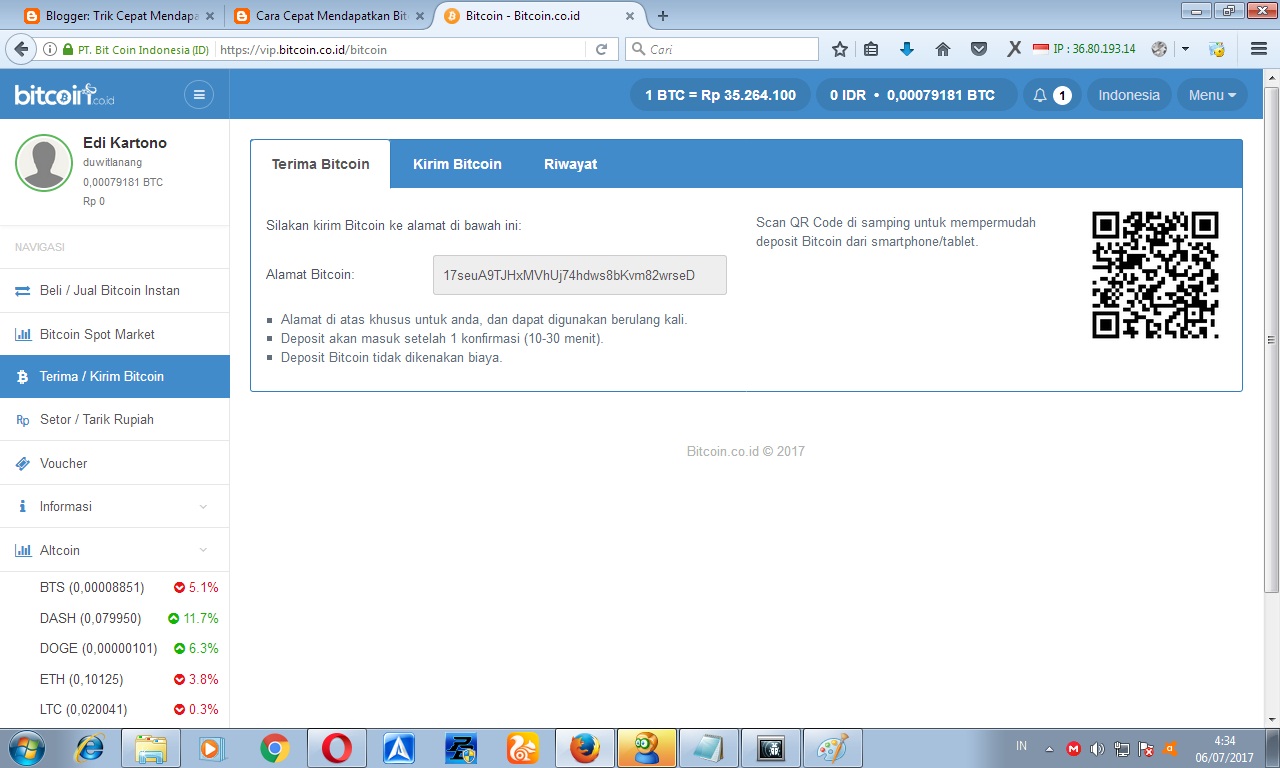Click the X extension icon in toolbar
The width and height of the screenshot is (1280, 768).
click(1013, 49)
